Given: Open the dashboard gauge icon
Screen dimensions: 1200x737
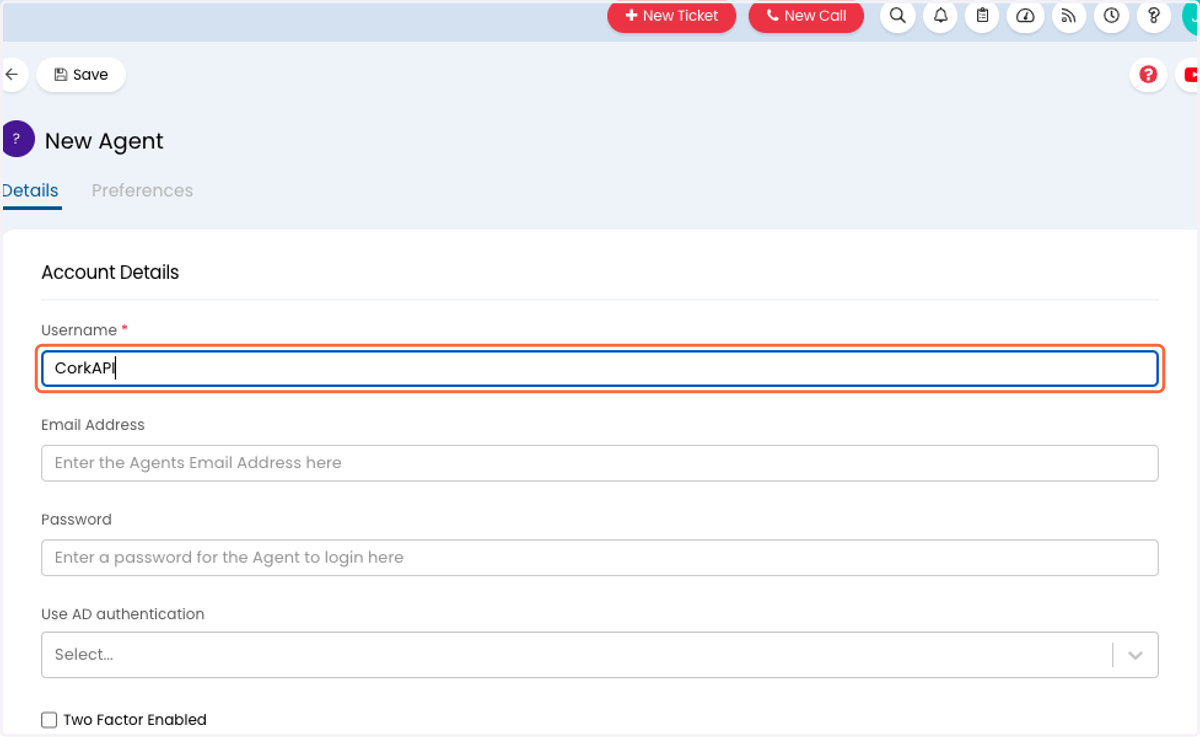Looking at the screenshot, I should (x=1026, y=16).
